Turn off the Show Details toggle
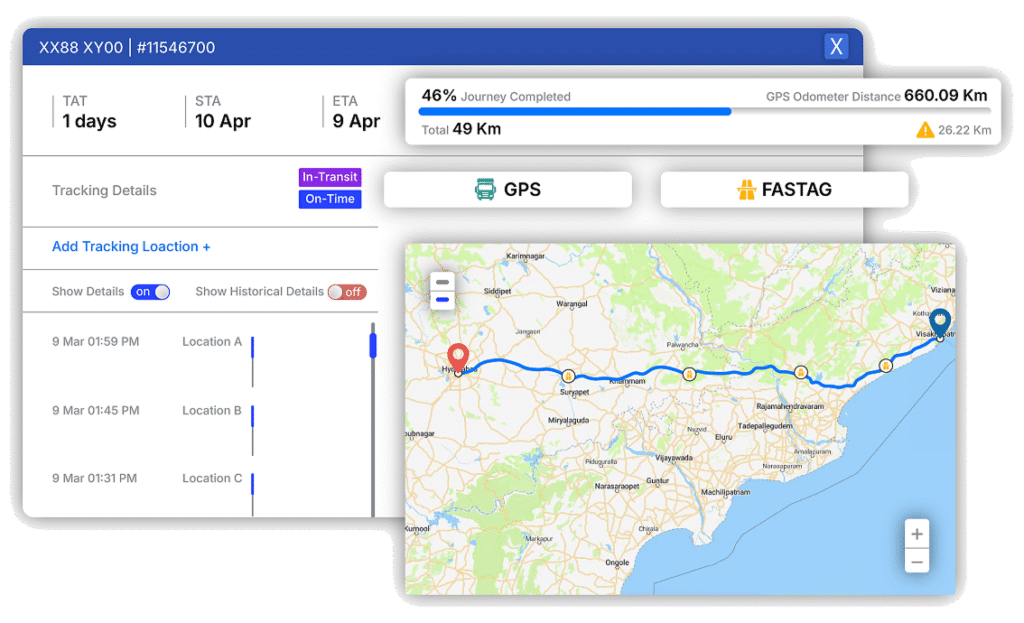This screenshot has height=623, width=1024. (x=150, y=292)
